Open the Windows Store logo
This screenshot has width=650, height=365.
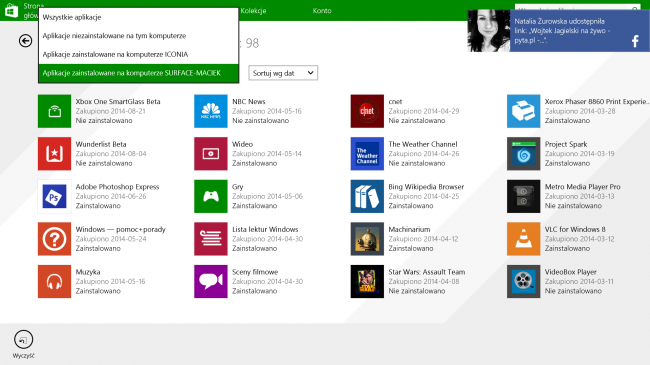pyautogui.click(x=11, y=10)
